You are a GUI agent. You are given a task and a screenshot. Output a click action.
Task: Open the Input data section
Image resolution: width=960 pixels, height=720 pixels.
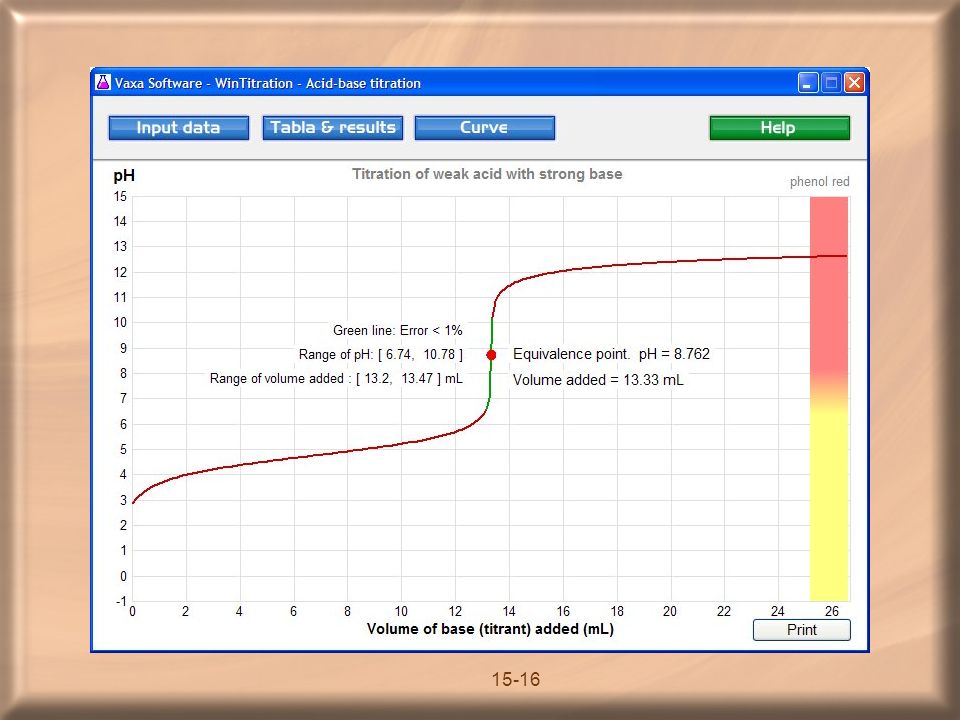179,128
